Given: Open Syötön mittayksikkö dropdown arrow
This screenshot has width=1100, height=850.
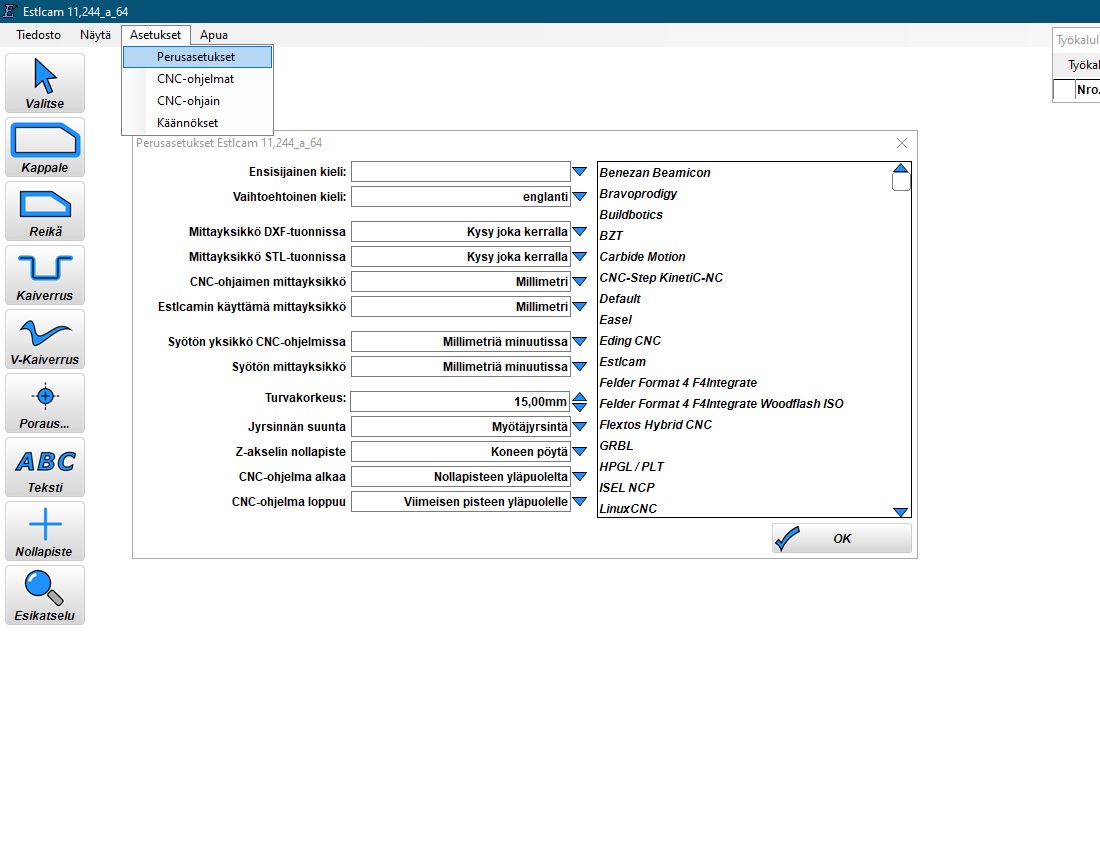Looking at the screenshot, I should (x=579, y=367).
